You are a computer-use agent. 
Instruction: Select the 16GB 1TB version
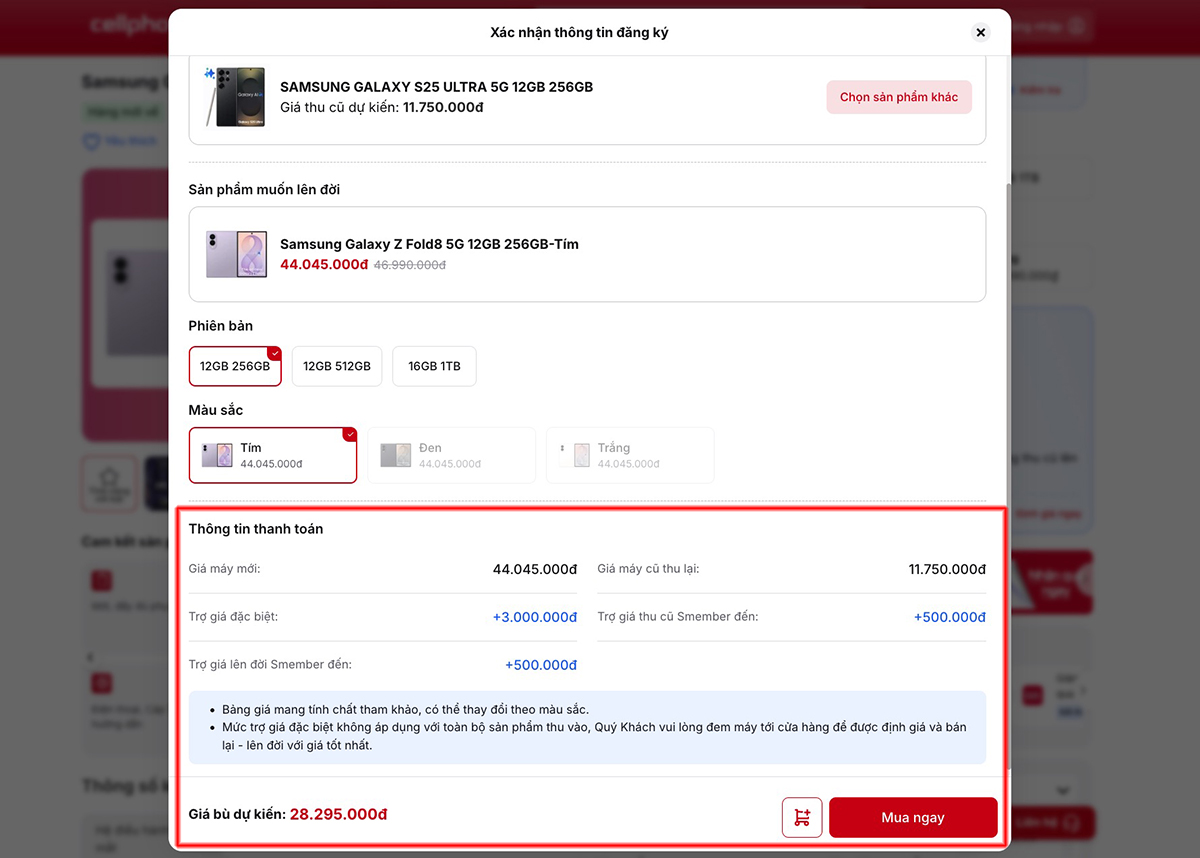point(434,366)
